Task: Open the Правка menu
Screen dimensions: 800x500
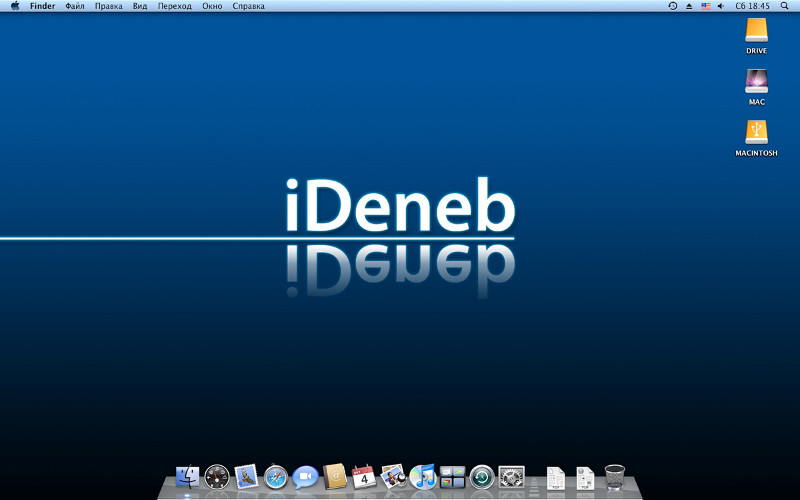Action: click(109, 6)
